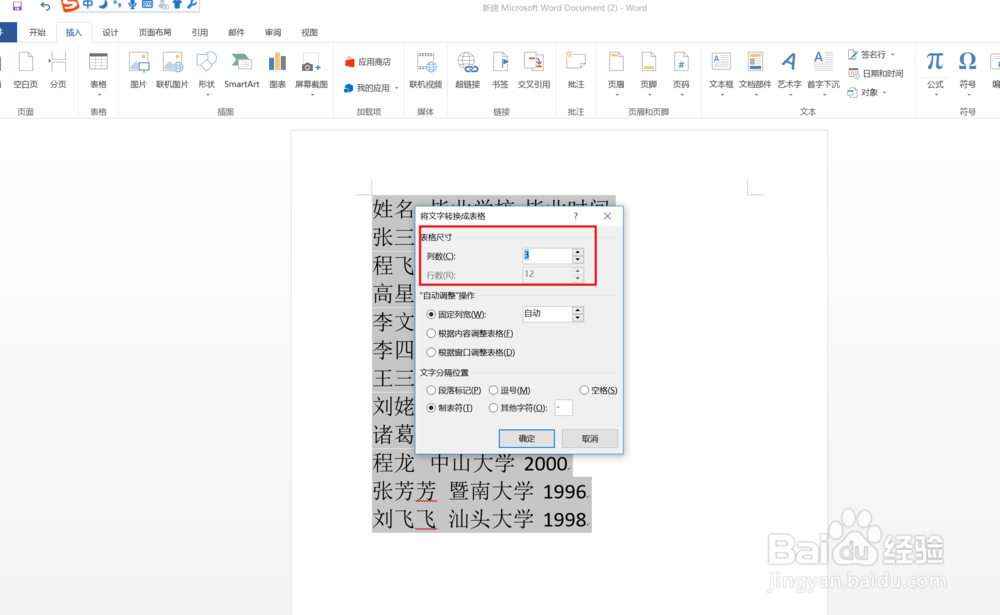Undo the last action in quick access toolbar
Viewport: 1000px width, 615px height.
(x=45, y=6)
